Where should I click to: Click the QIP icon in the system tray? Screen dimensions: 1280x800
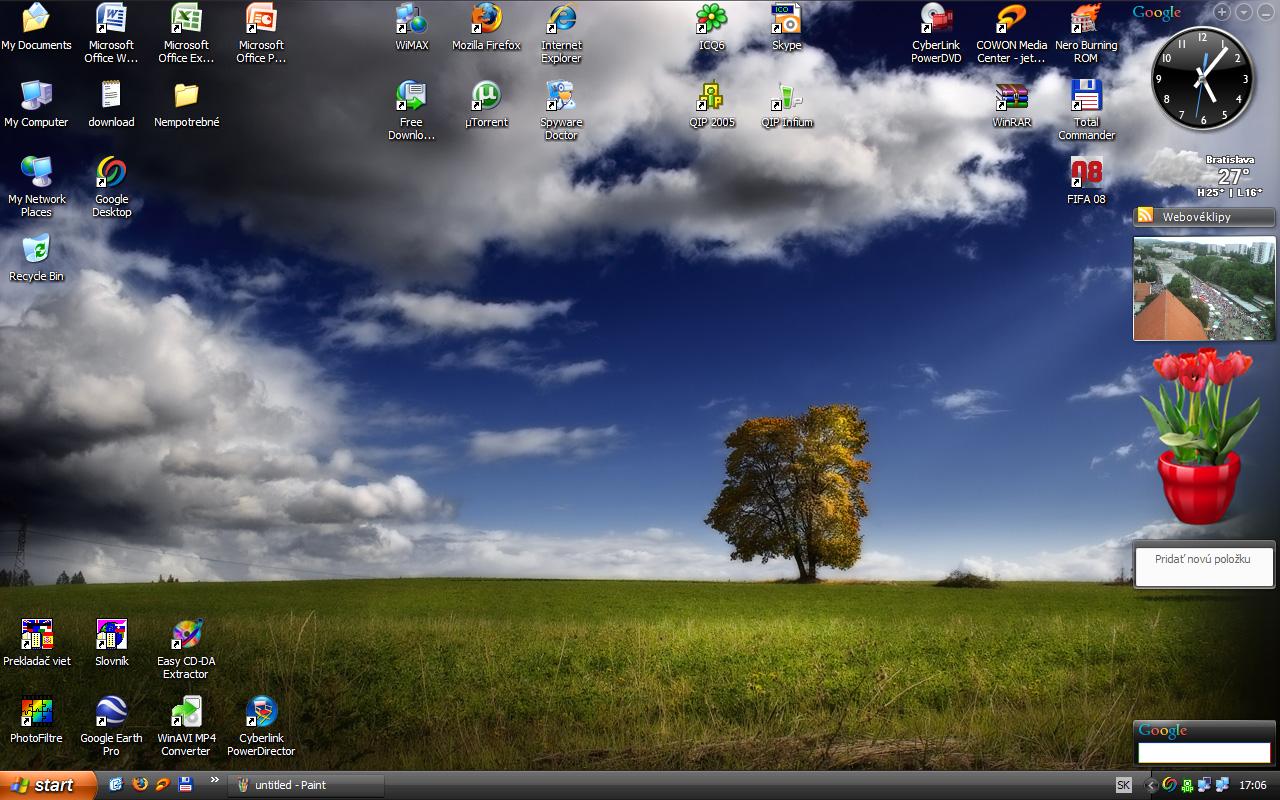click(x=1186, y=785)
